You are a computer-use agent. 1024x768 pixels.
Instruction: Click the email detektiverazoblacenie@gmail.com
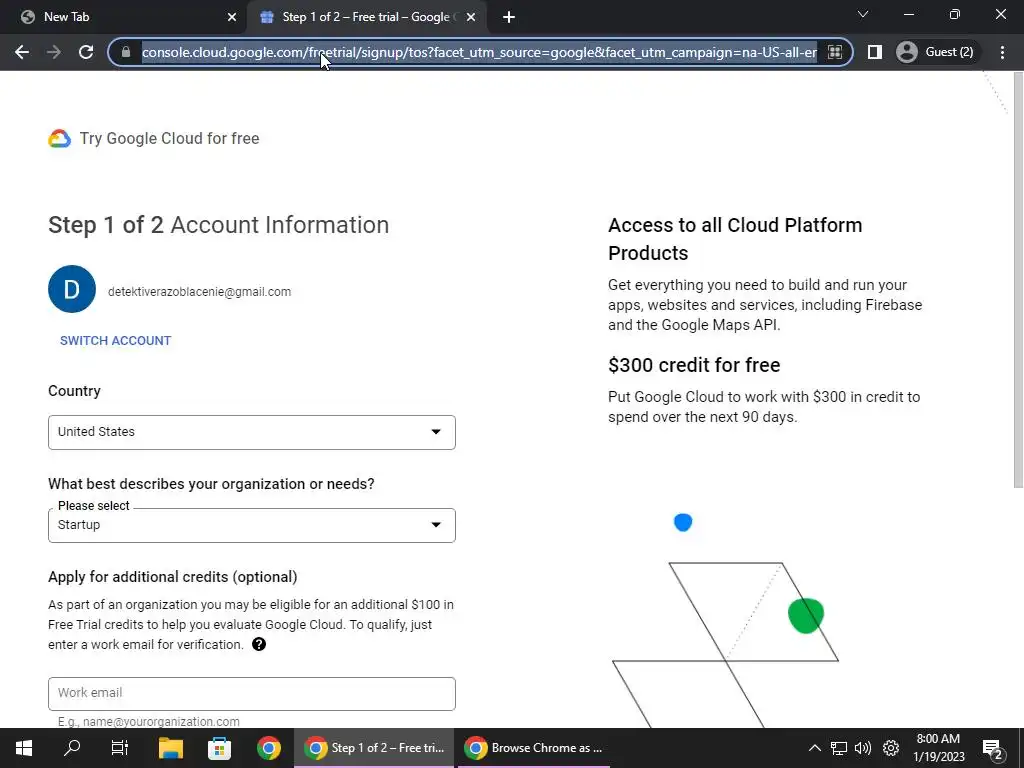[x=199, y=292]
